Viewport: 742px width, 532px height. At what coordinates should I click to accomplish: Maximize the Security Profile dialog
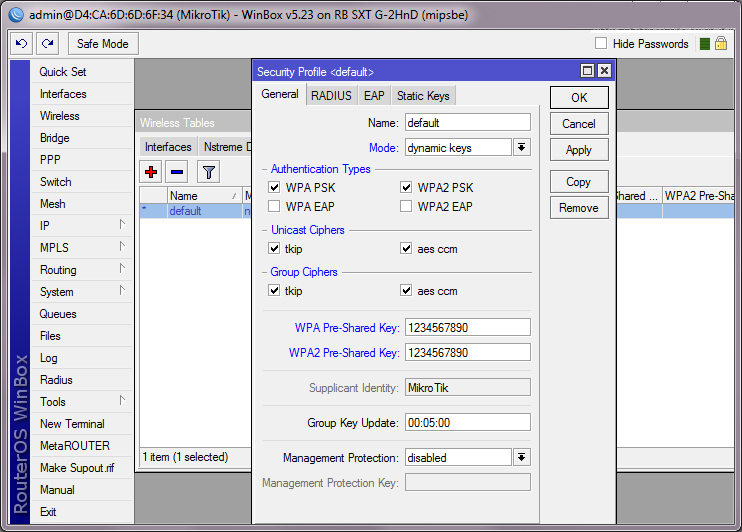[x=588, y=71]
